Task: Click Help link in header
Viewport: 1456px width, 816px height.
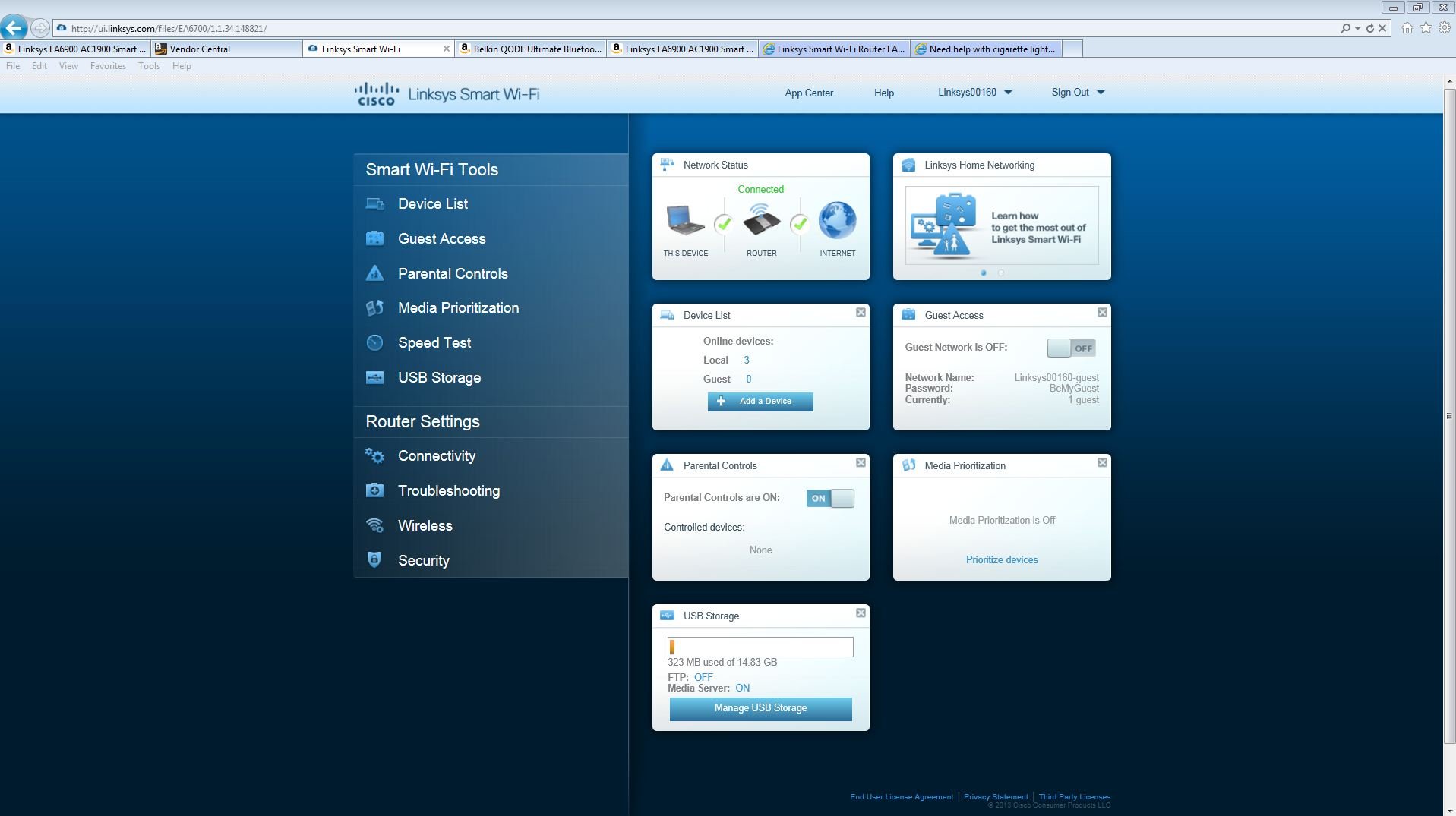Action: click(x=883, y=93)
